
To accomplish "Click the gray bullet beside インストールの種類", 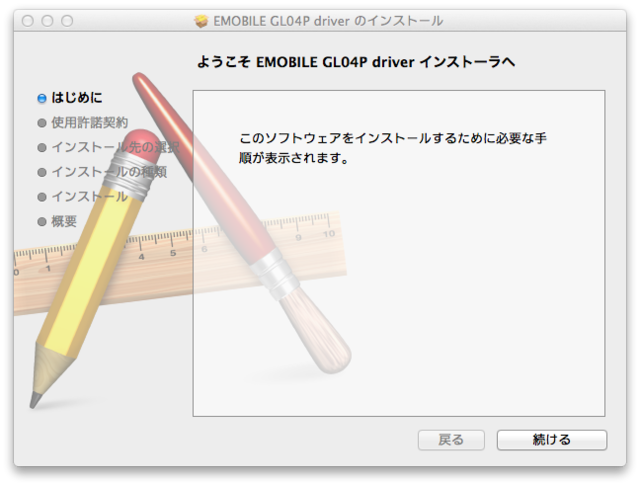I will [42, 172].
